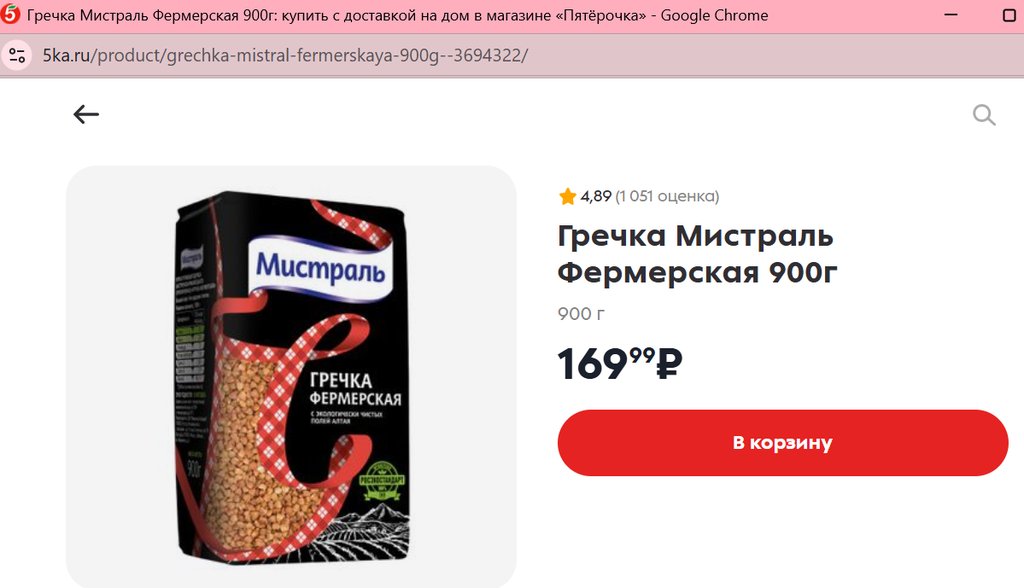Click the 4,89 rating value
Viewport: 1024px width, 588px height.
click(596, 196)
